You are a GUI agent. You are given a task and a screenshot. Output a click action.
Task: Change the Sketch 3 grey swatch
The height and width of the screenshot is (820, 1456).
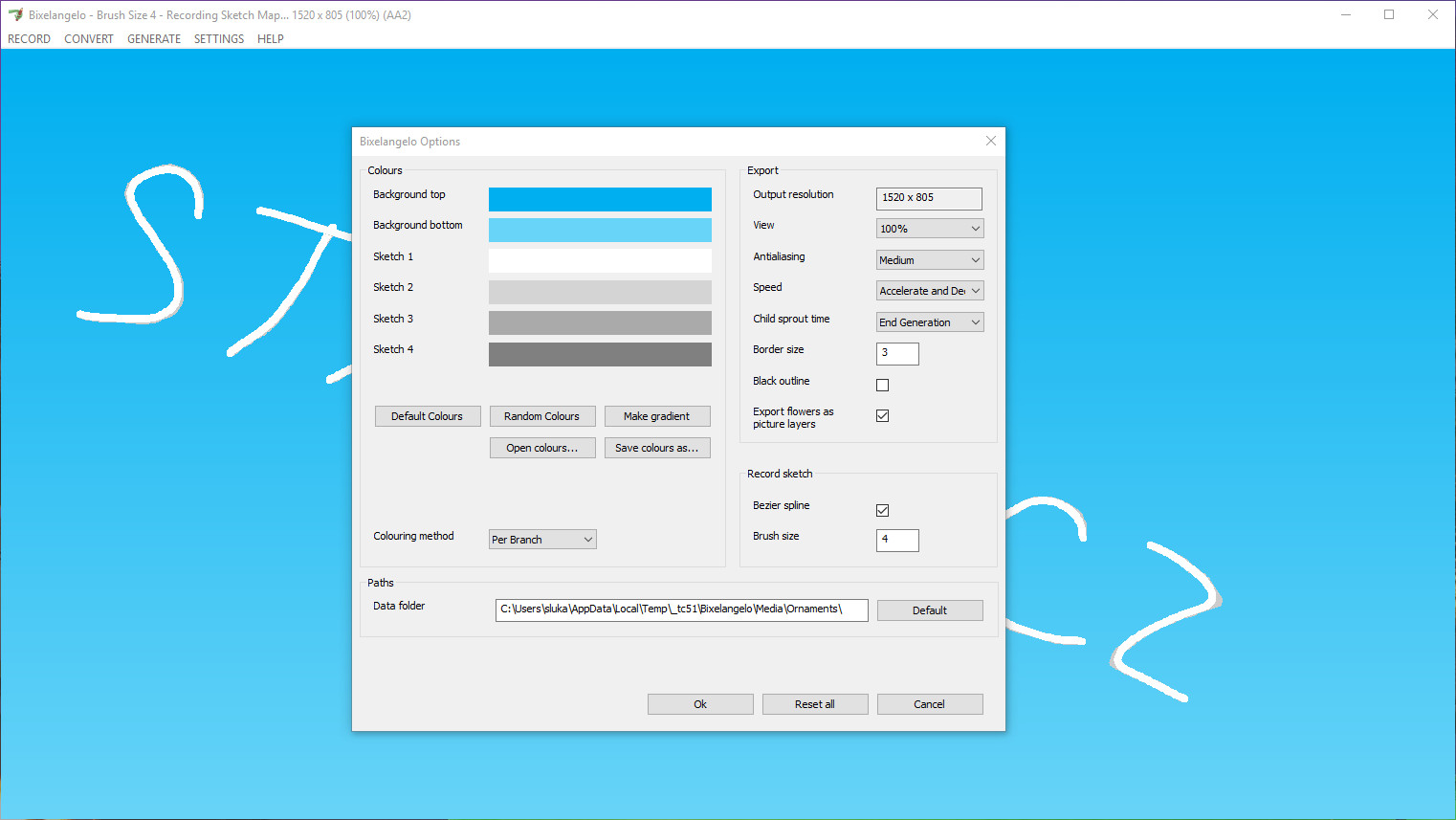tap(600, 323)
